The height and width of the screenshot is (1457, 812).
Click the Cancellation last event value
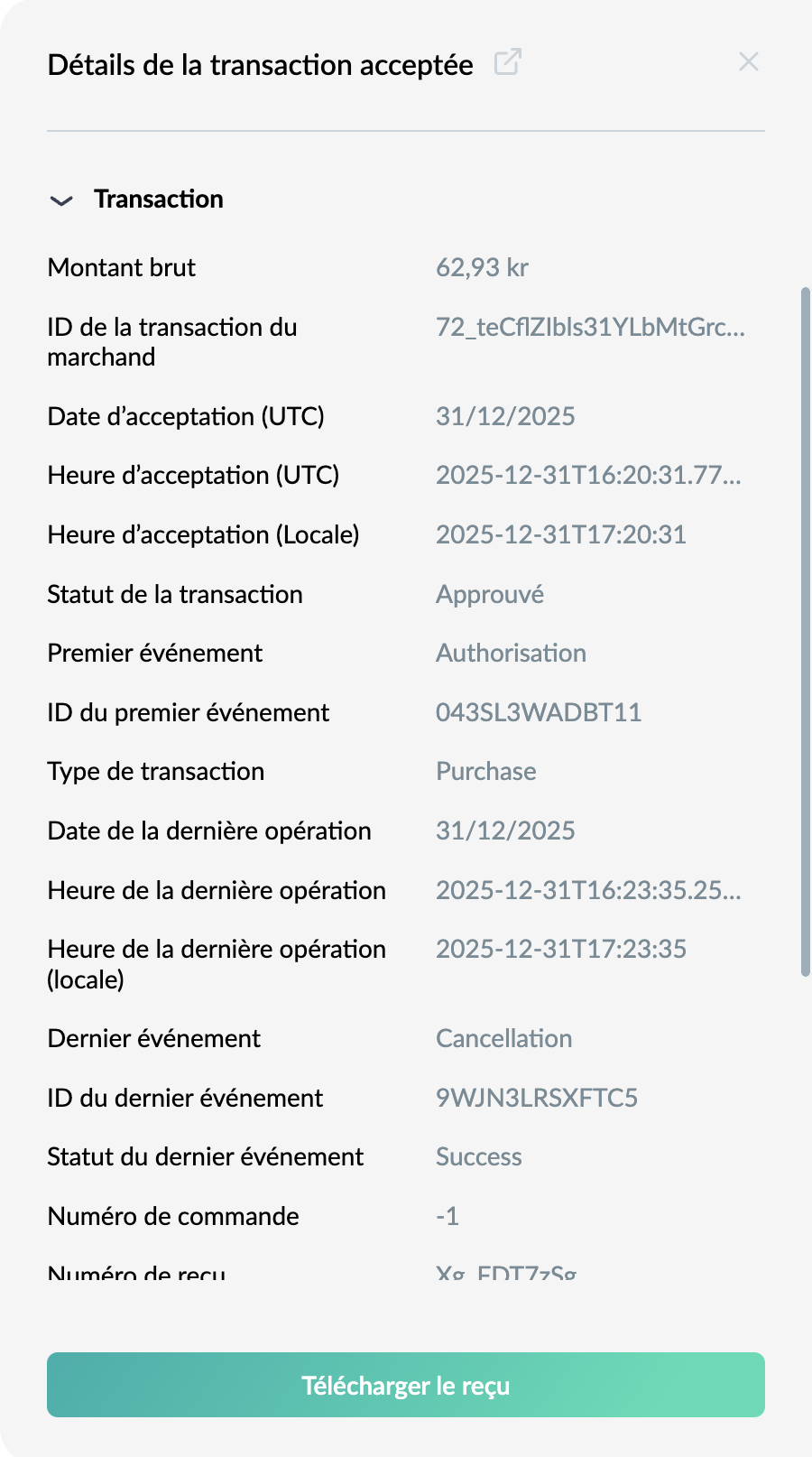coord(504,1039)
